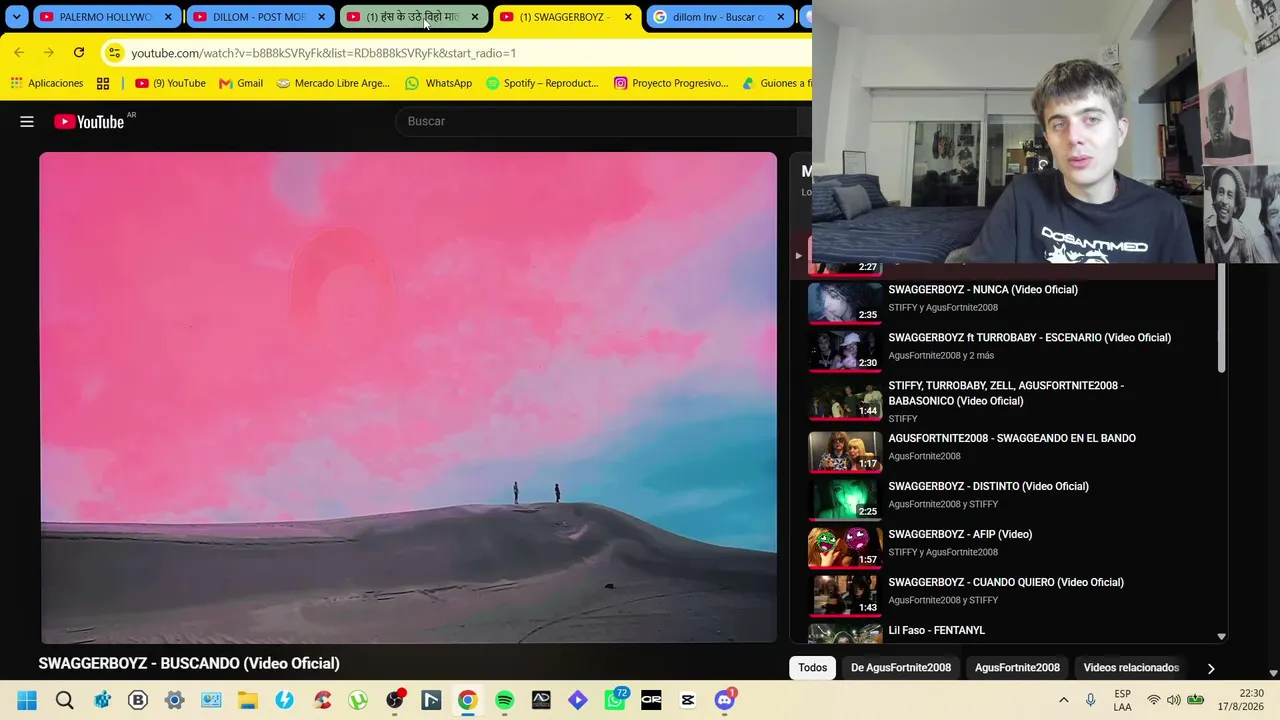Show more filter chips with right arrow
Image resolution: width=1280 pixels, height=720 pixels.
point(1211,668)
